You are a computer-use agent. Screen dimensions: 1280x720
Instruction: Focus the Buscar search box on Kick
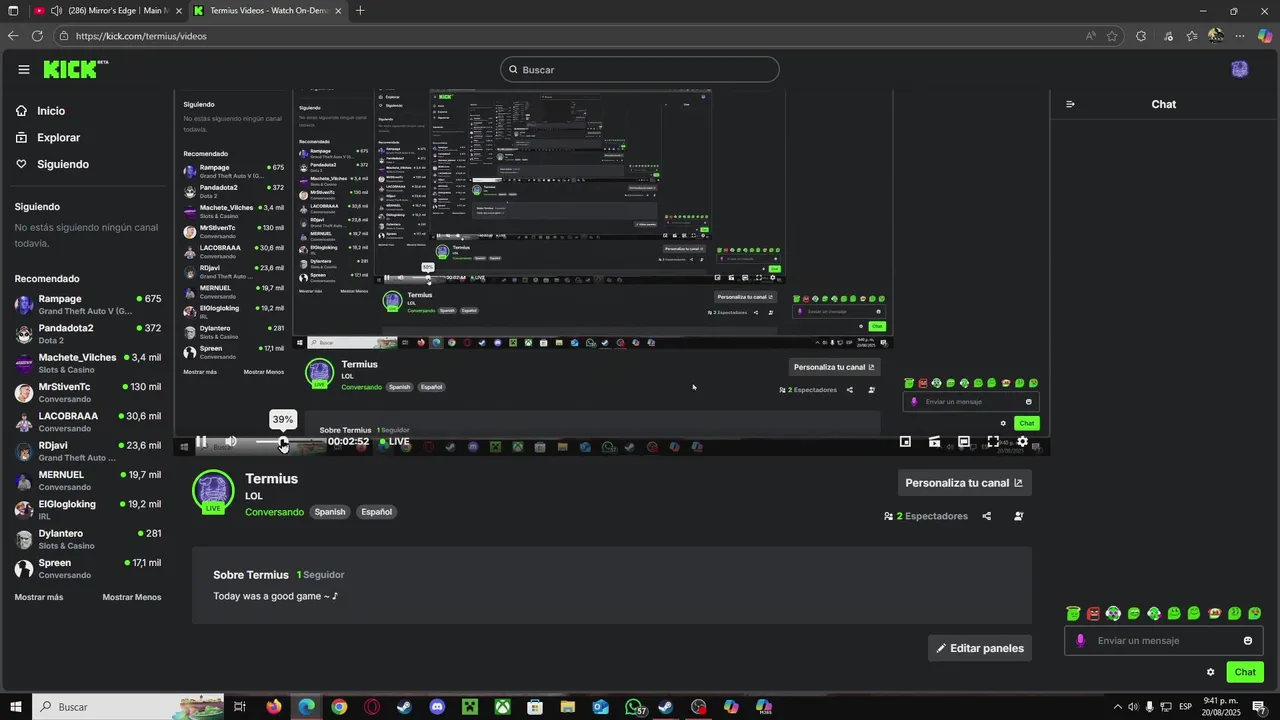(640, 69)
